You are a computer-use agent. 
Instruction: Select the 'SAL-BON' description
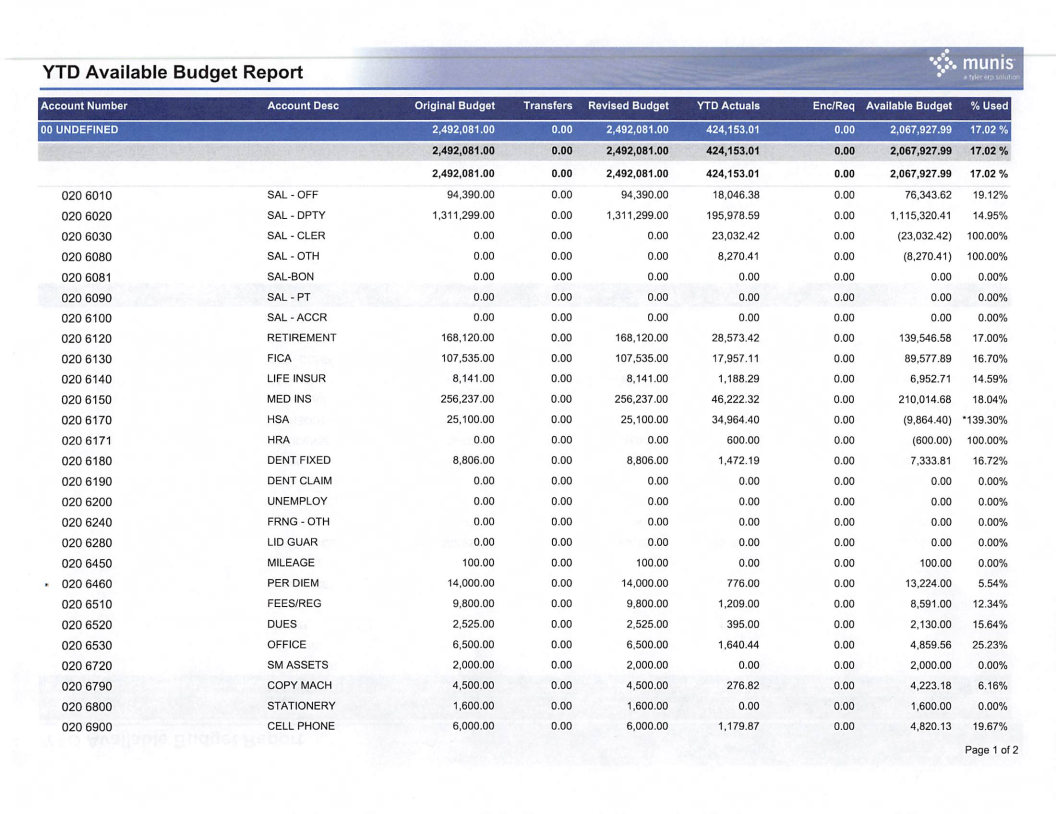tap(290, 277)
